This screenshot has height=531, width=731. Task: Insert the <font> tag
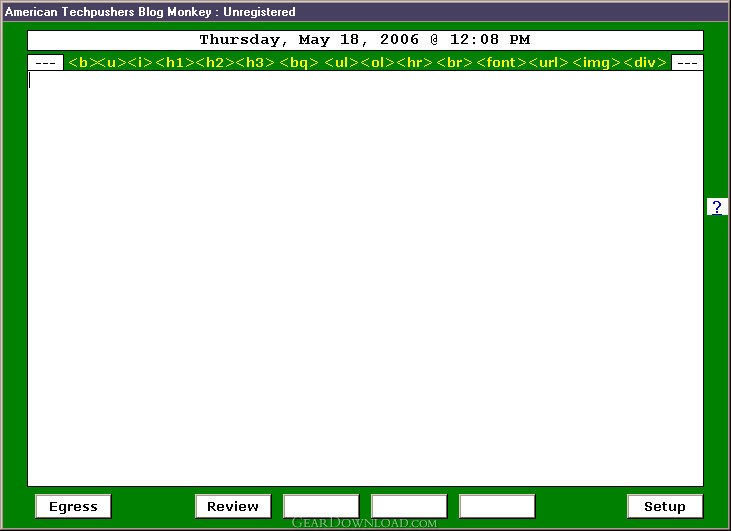(x=501, y=62)
